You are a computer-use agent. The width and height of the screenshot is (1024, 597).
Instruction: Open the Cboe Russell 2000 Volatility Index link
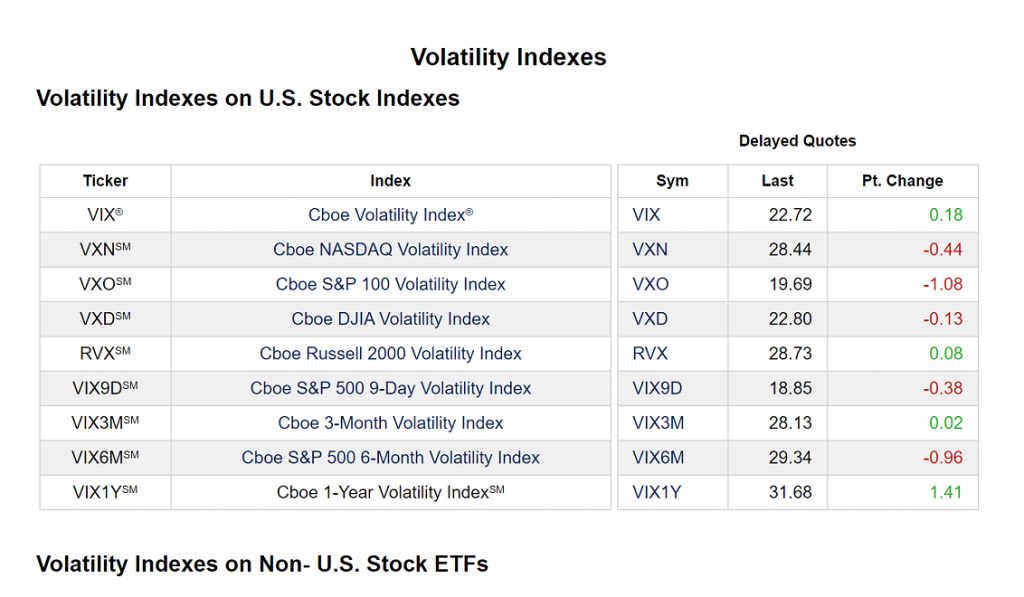pos(390,353)
